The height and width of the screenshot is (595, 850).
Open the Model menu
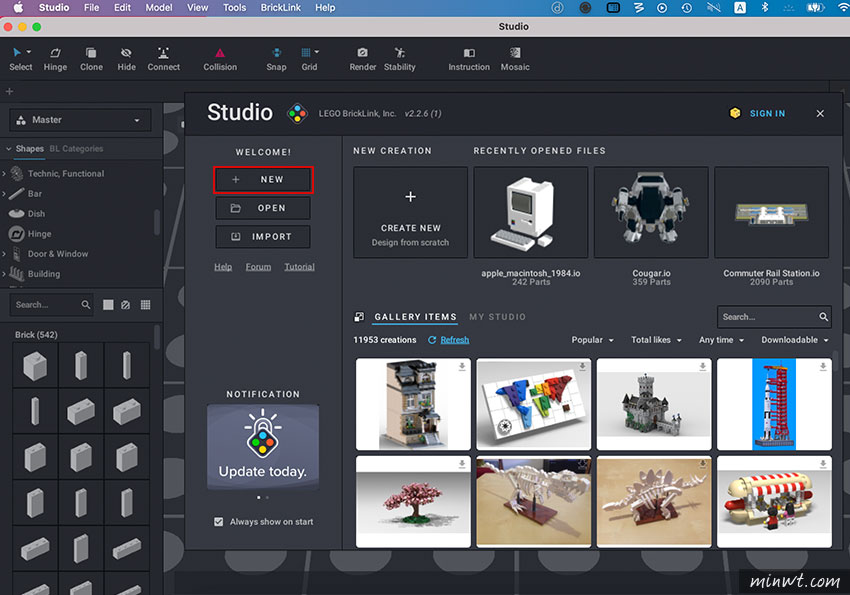point(159,8)
